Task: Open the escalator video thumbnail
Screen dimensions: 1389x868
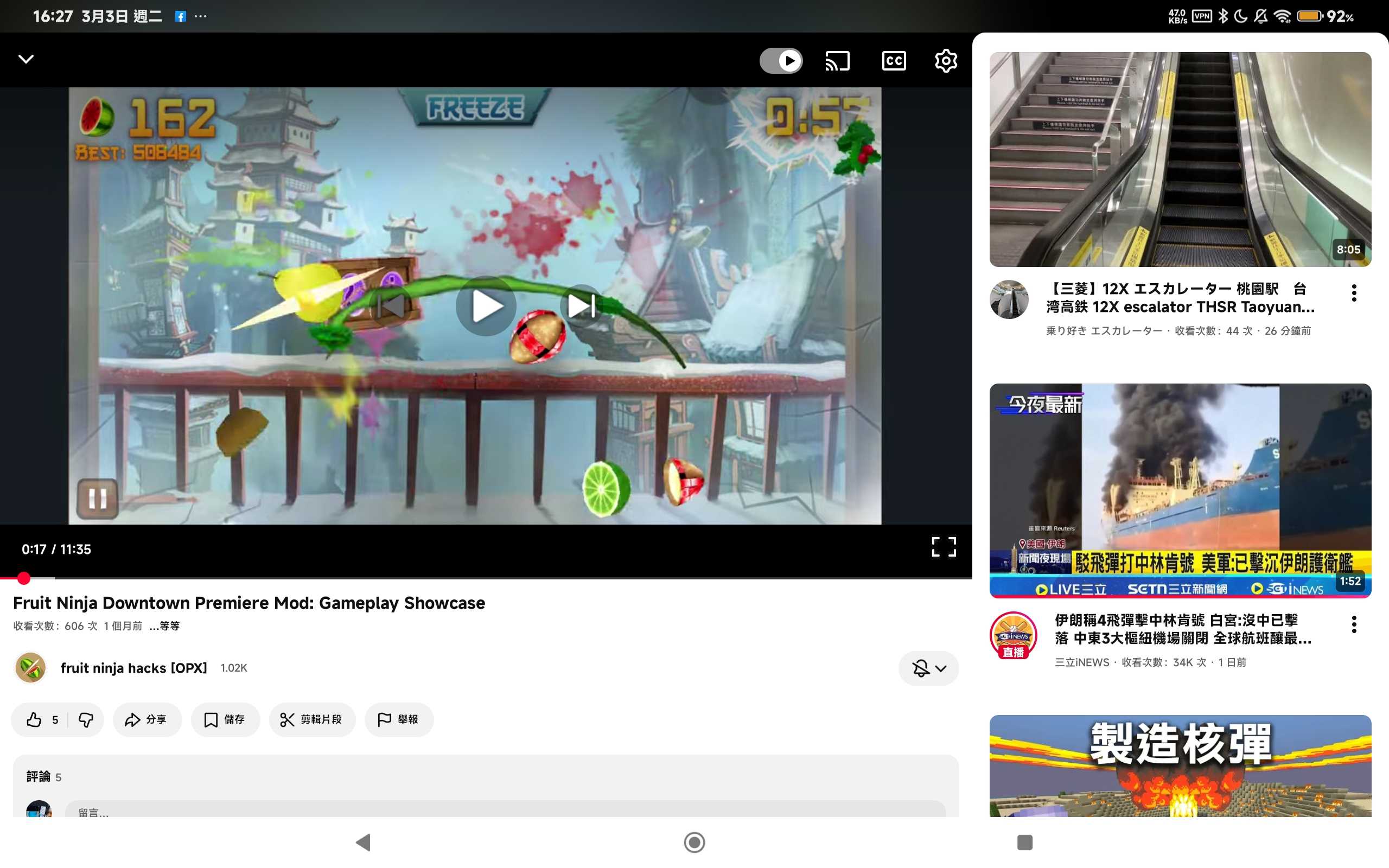Action: pyautogui.click(x=1180, y=159)
